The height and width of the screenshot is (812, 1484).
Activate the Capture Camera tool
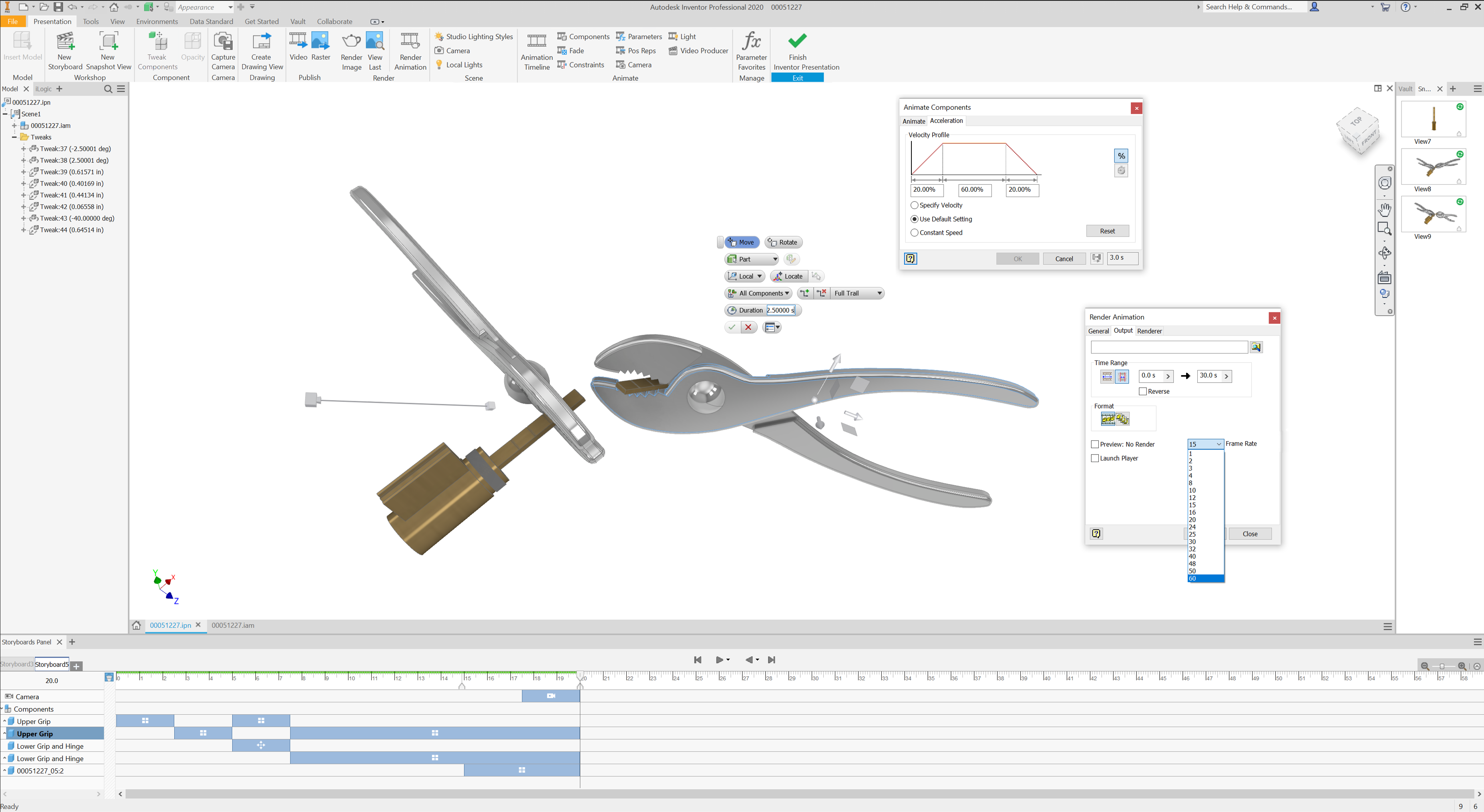[x=223, y=50]
